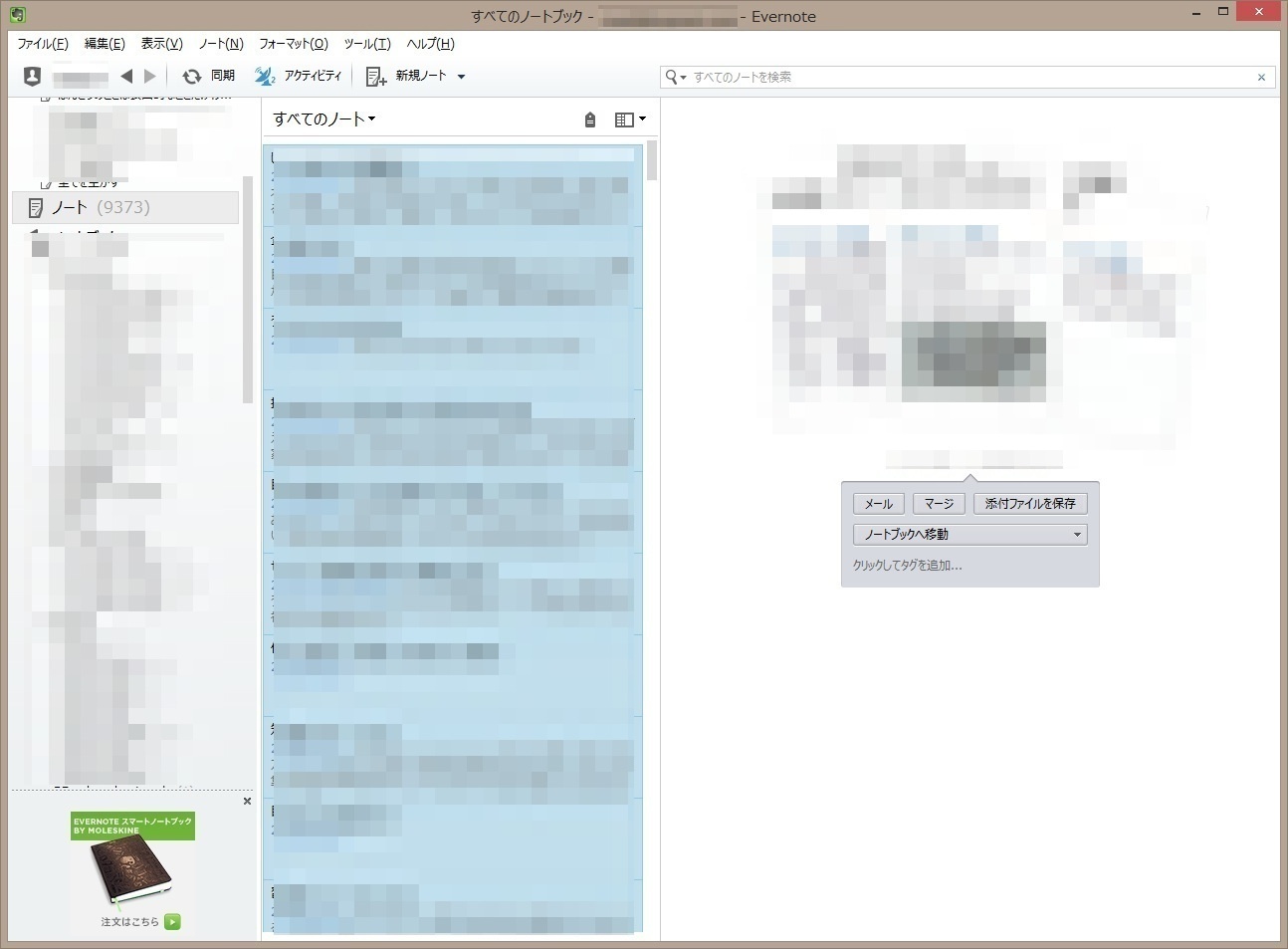Open the 編集(E) menu
Image resolution: width=1288 pixels, height=949 pixels.
[105, 44]
